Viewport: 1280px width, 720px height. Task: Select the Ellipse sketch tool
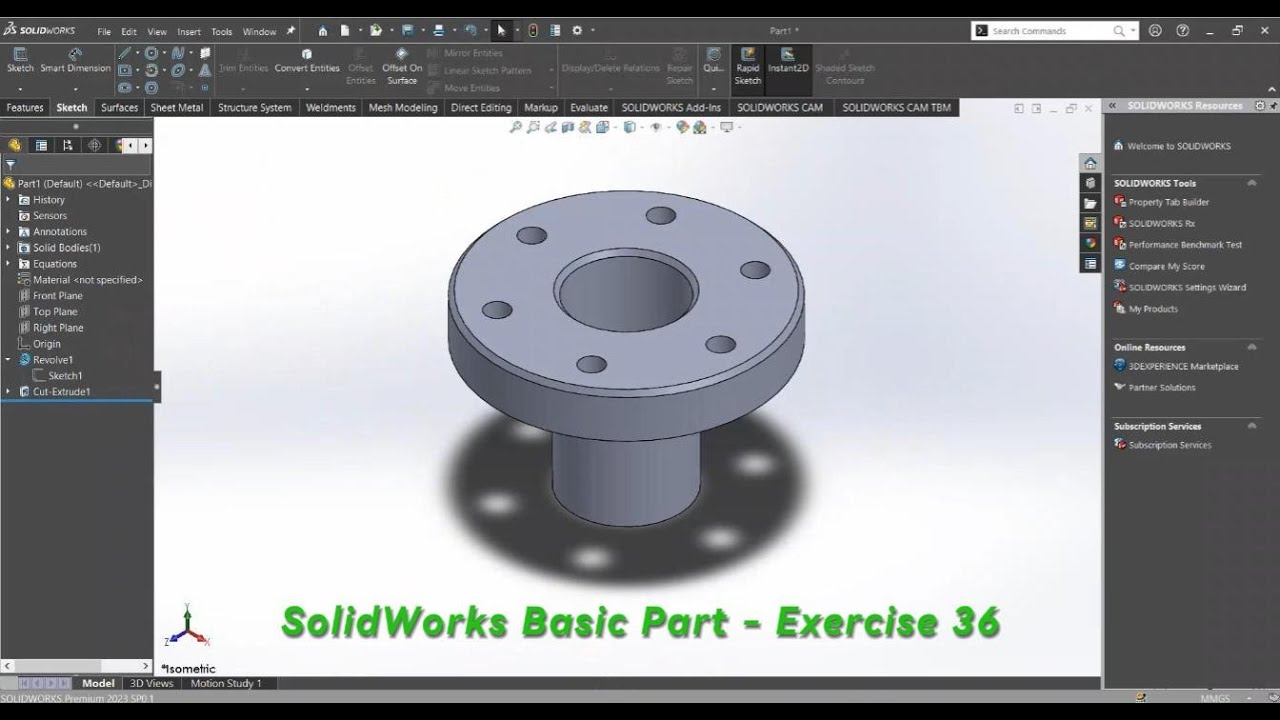coord(178,71)
